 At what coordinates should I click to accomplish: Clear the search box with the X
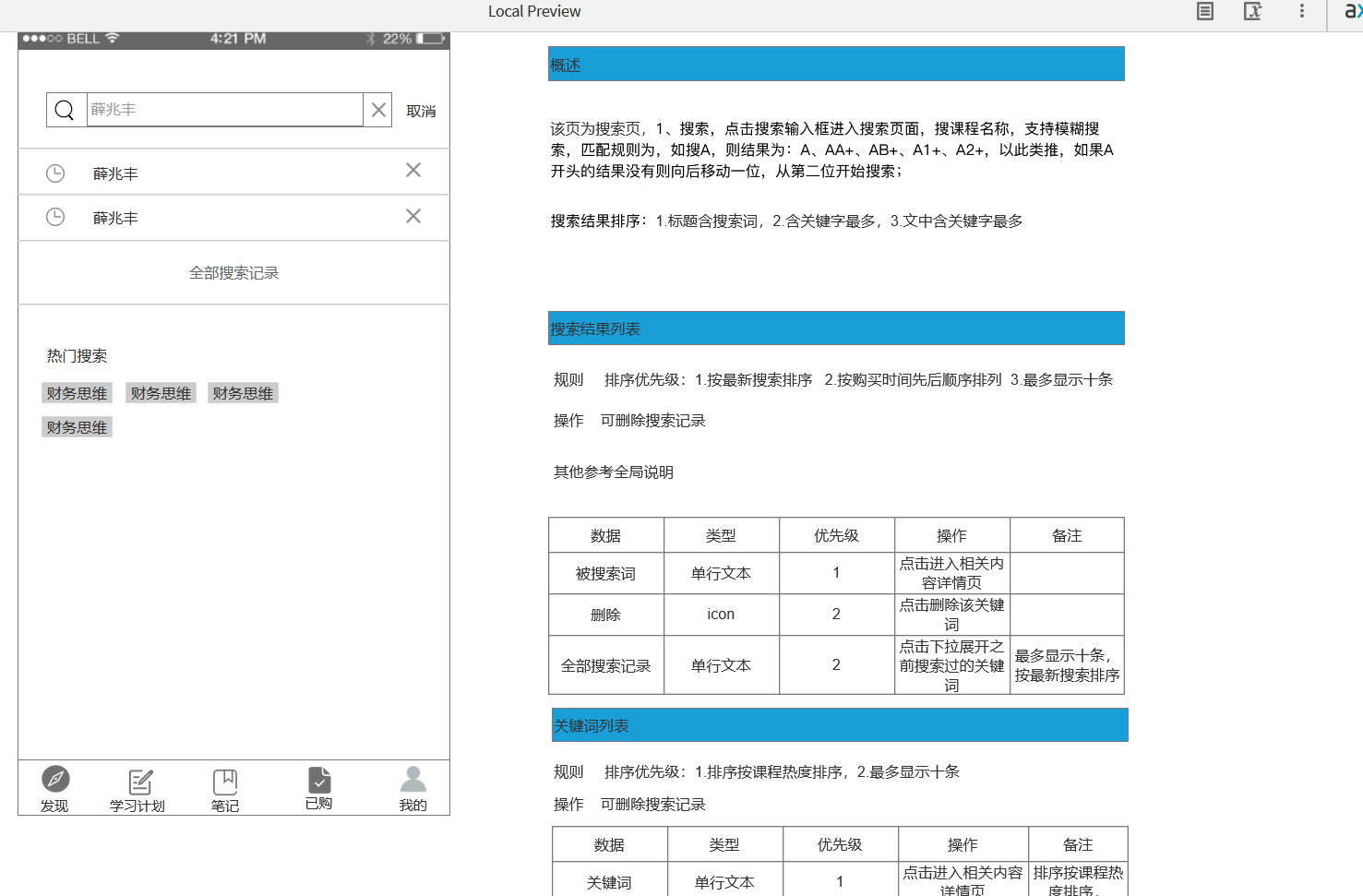[378, 110]
